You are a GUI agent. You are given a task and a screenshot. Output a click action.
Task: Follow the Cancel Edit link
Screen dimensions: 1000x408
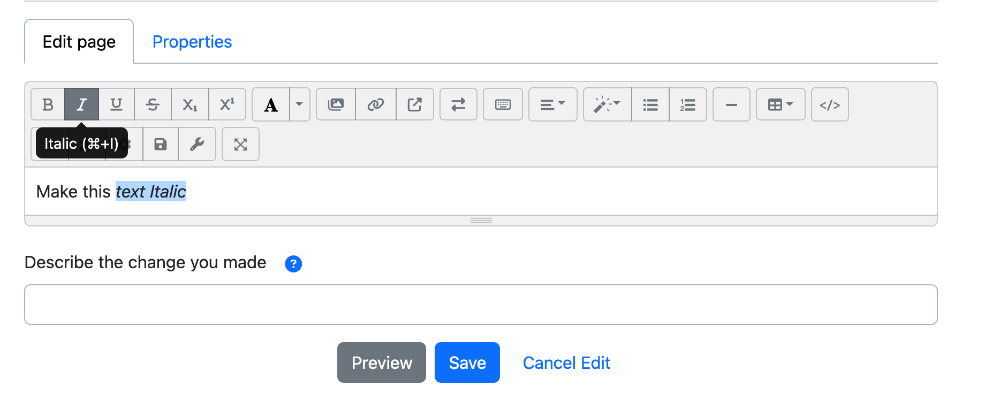[x=566, y=363]
